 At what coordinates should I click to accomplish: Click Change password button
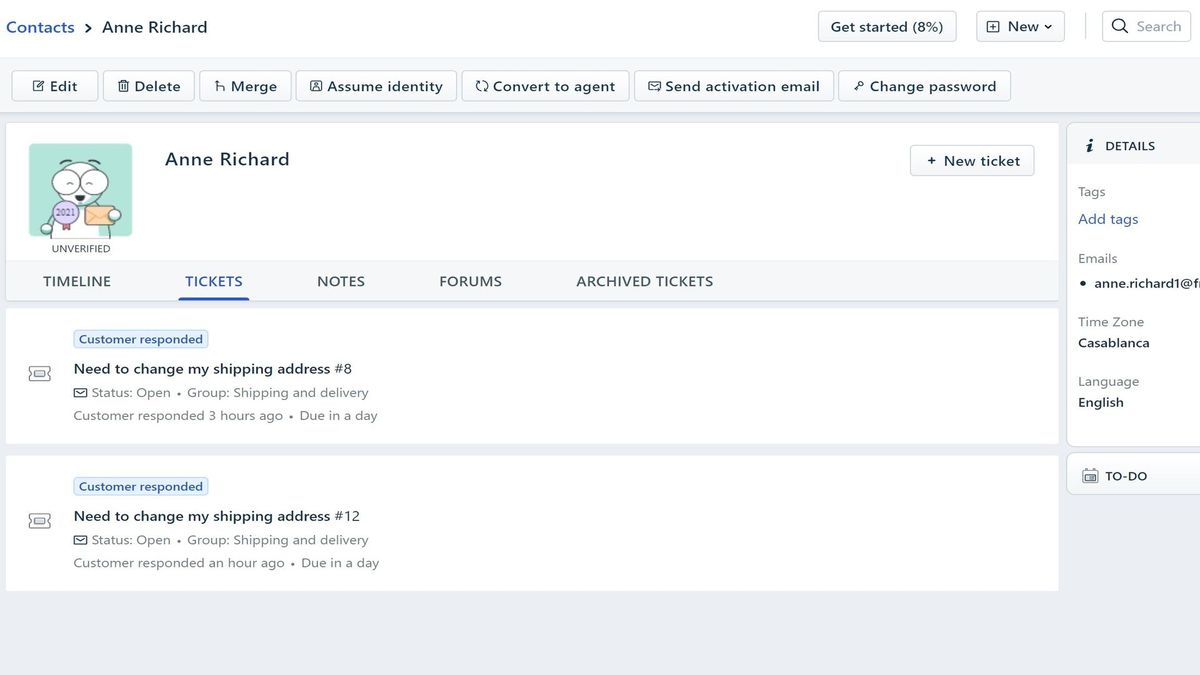[924, 86]
